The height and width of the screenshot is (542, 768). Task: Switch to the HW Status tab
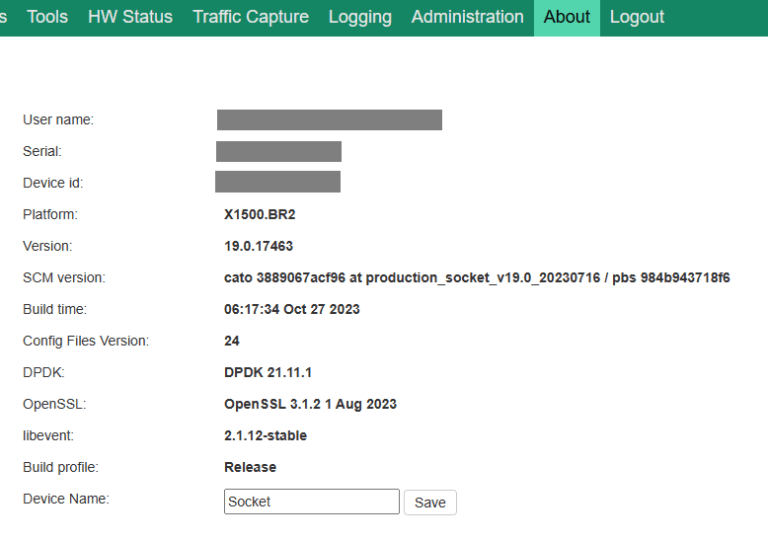point(130,17)
